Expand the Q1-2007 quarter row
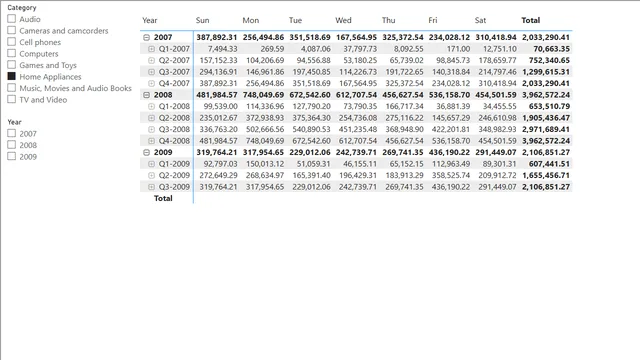The width and height of the screenshot is (640, 360). click(x=151, y=49)
